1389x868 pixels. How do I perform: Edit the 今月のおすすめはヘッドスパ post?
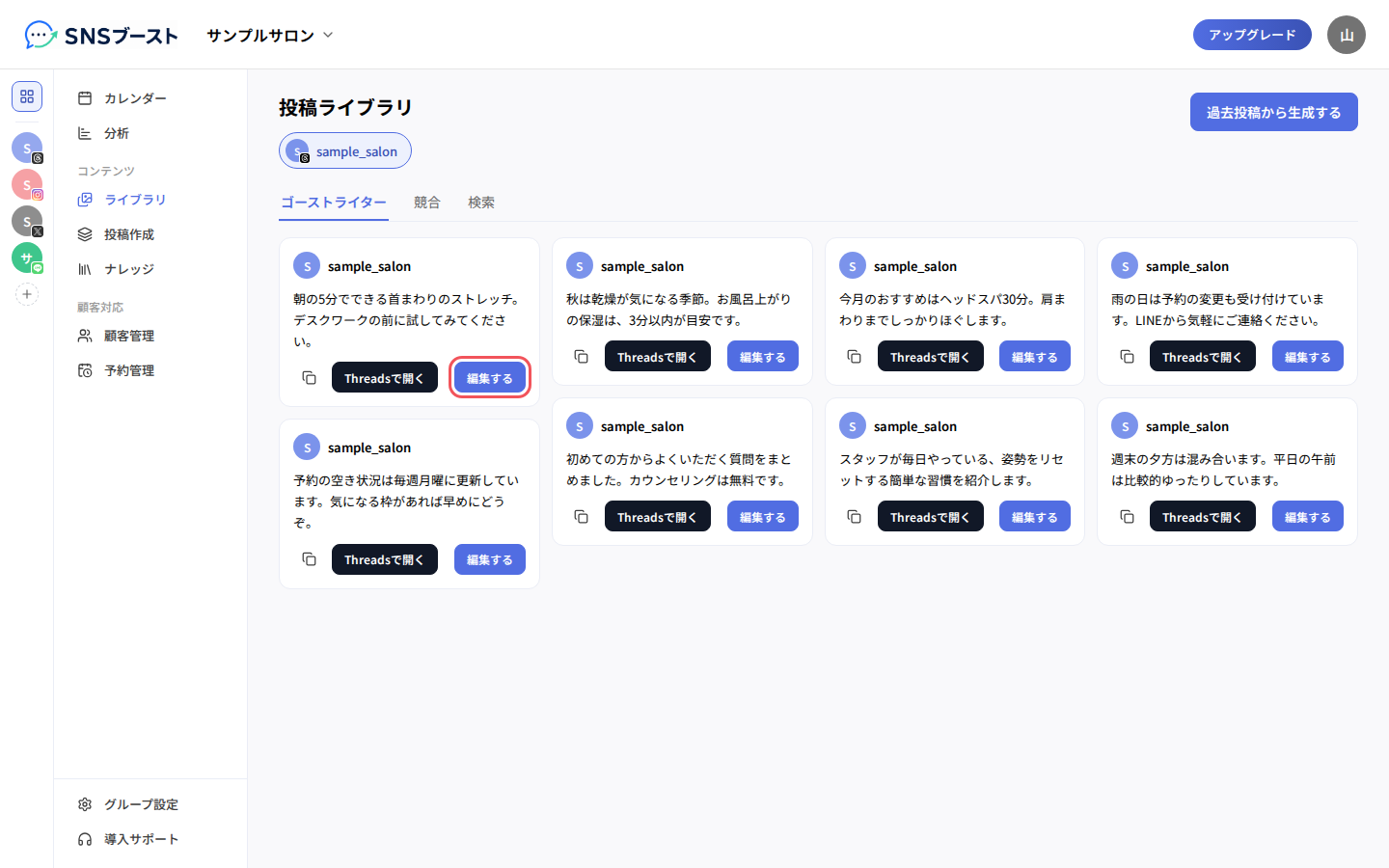coord(1035,357)
